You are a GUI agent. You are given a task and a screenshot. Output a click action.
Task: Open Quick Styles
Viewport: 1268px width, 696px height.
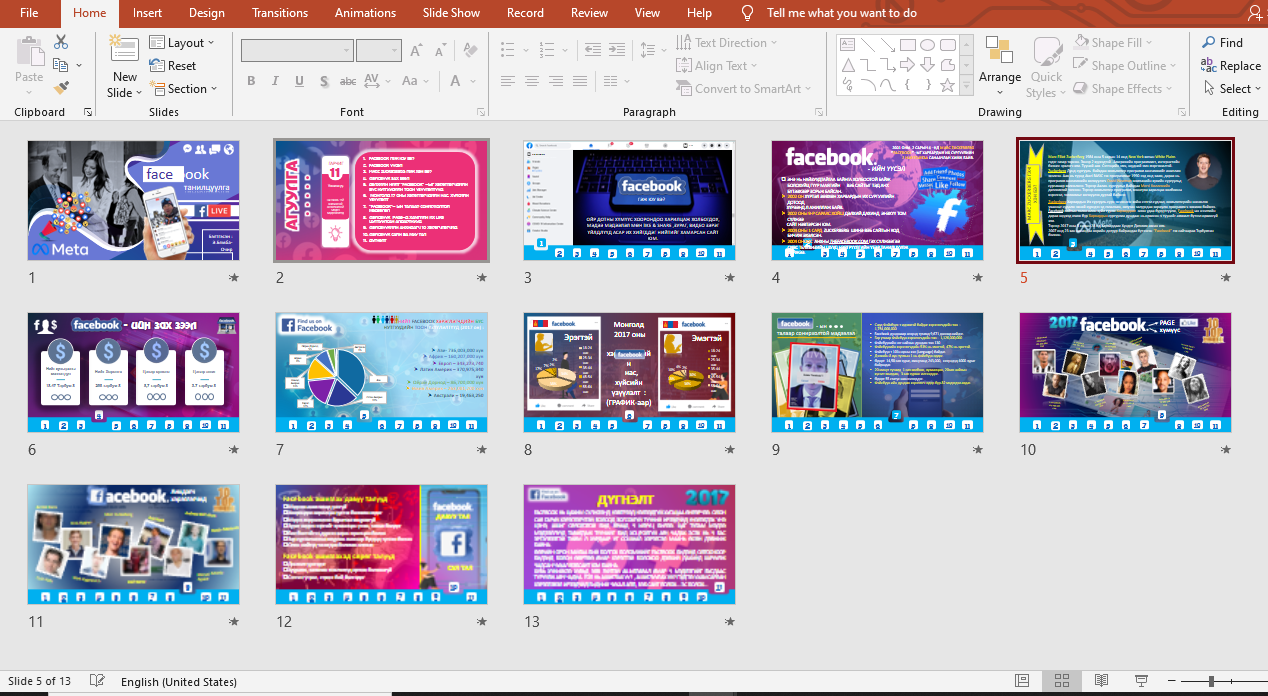pos(1047,68)
